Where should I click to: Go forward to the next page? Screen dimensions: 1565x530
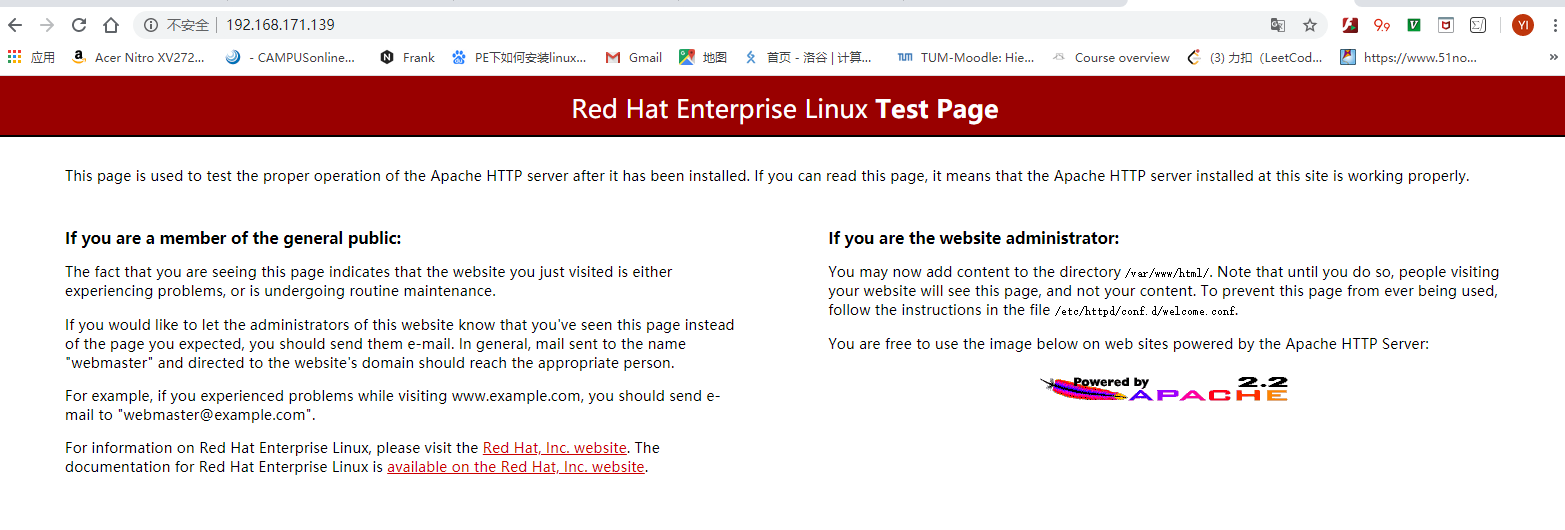click(x=46, y=25)
